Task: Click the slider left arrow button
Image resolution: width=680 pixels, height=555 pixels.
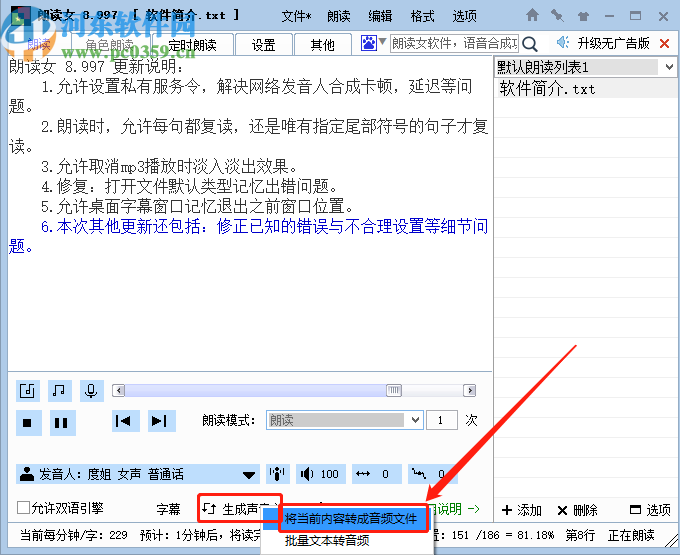Action: click(118, 390)
